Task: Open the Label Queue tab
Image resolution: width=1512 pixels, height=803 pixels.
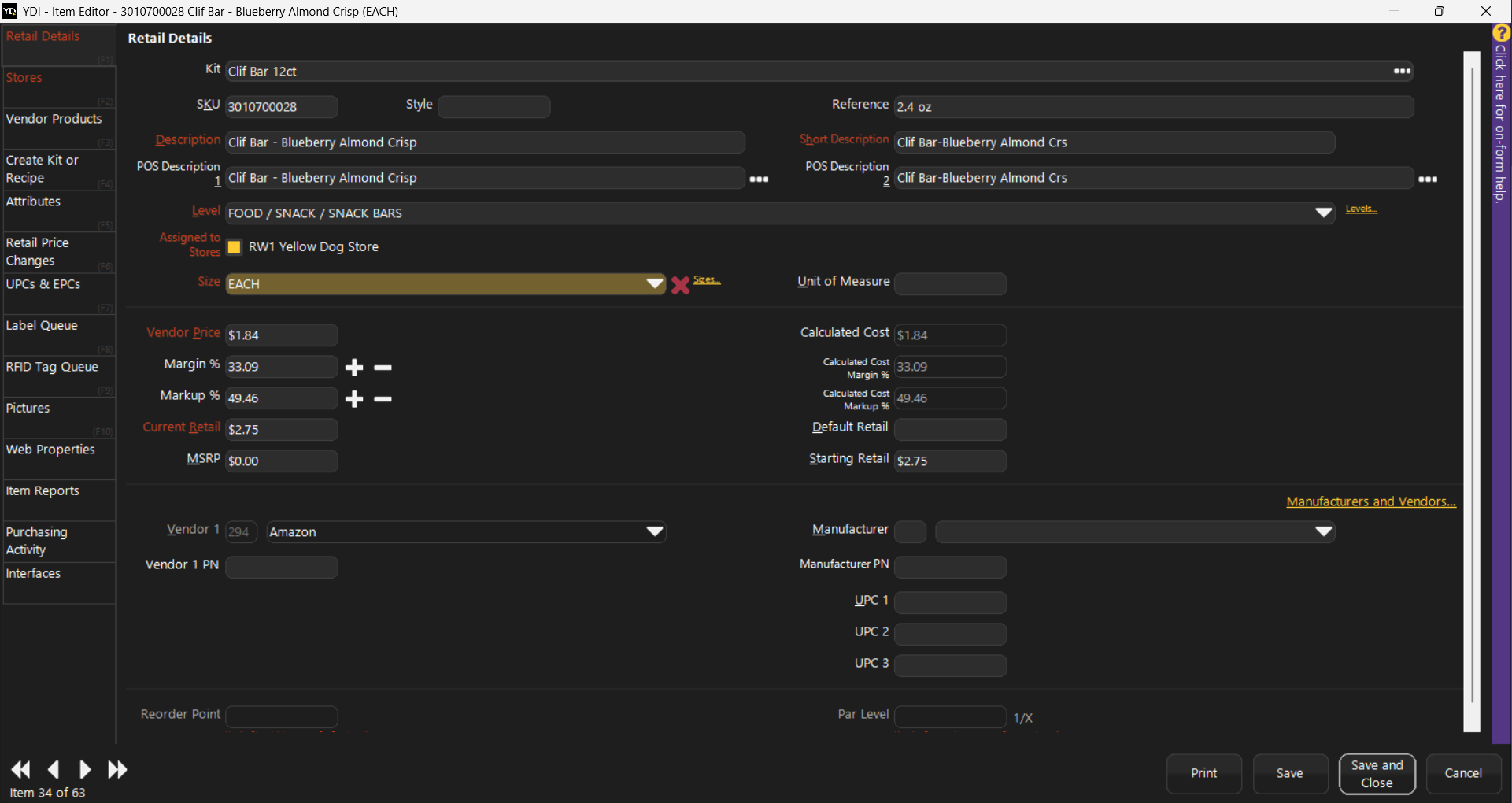Action: 59,335
